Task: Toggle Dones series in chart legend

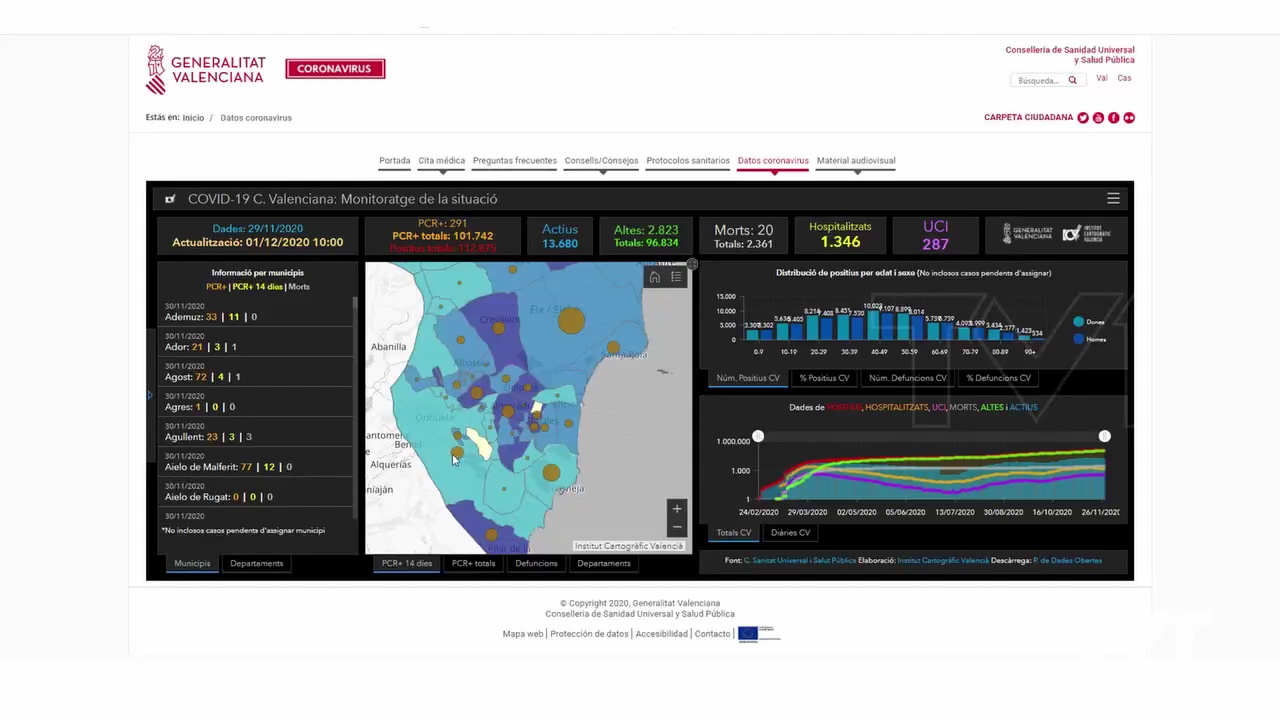Action: point(1078,321)
